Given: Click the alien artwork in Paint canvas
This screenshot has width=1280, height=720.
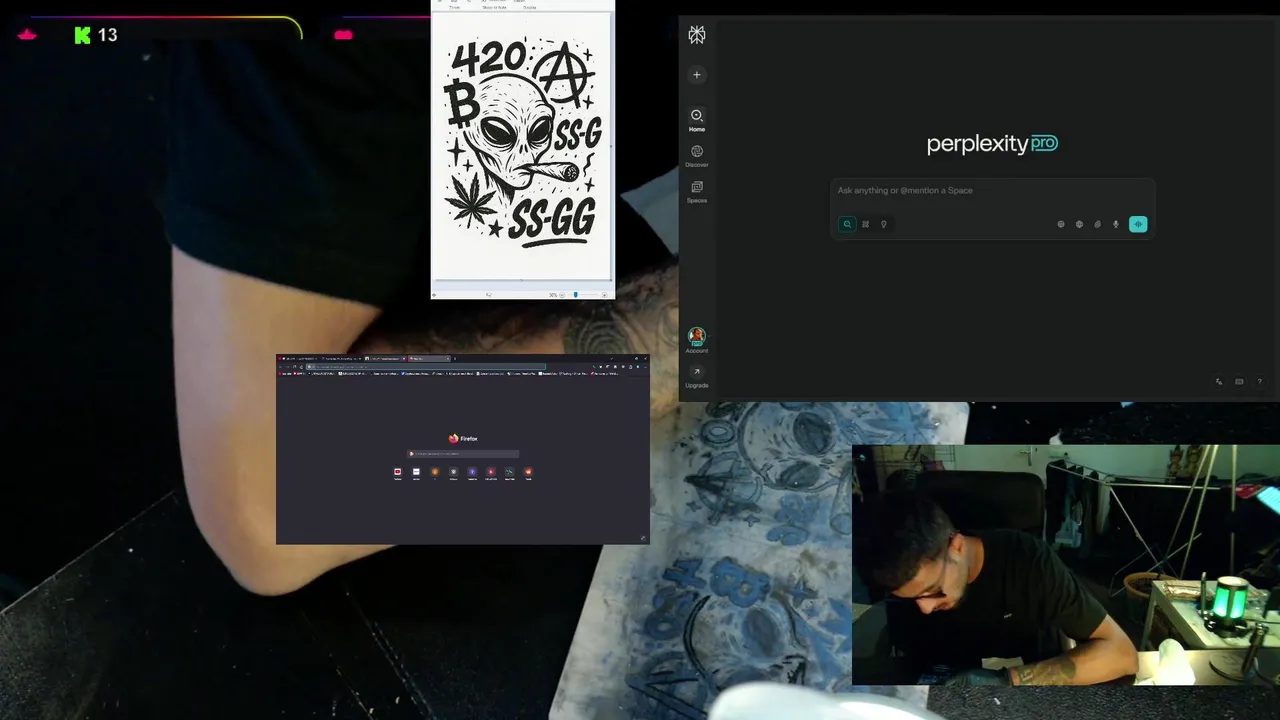Looking at the screenshot, I should [x=522, y=145].
